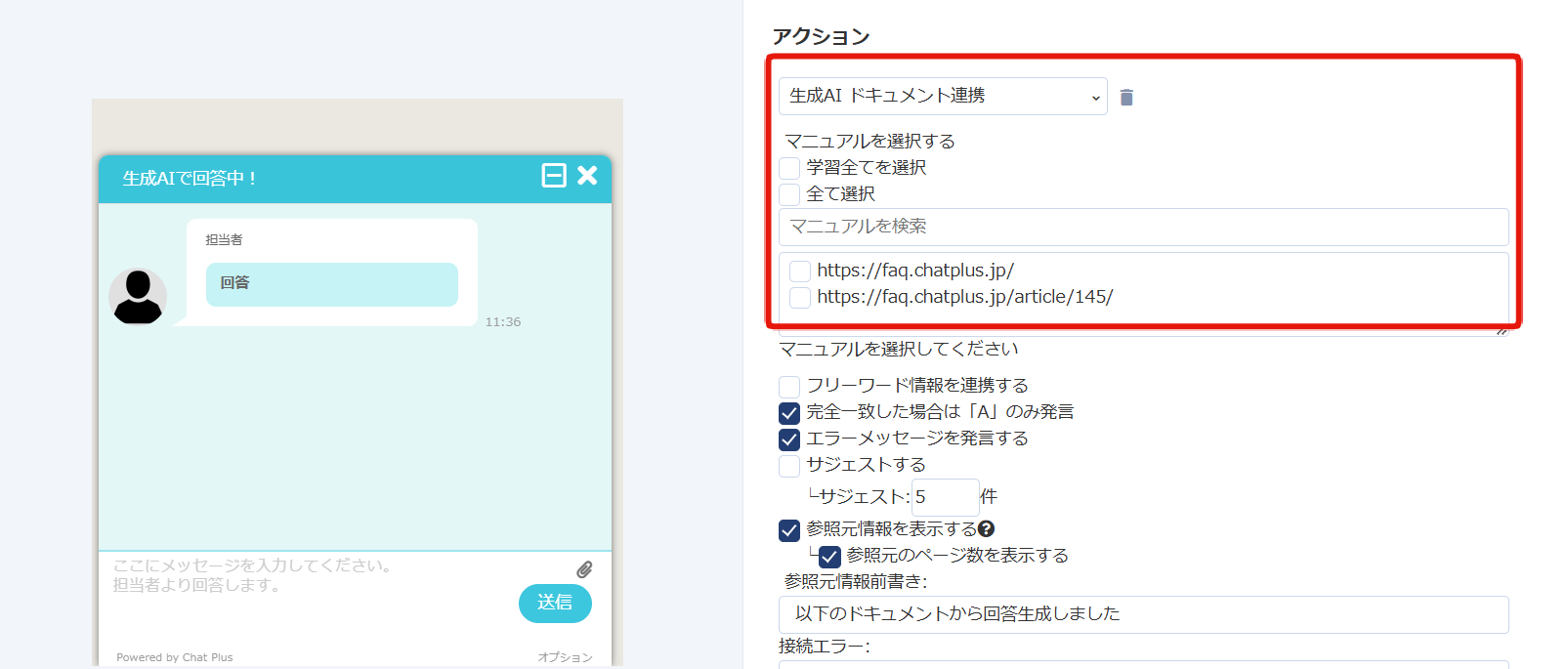The width and height of the screenshot is (1568, 669).
Task: Send the chat message with 送信 button
Action: (555, 603)
